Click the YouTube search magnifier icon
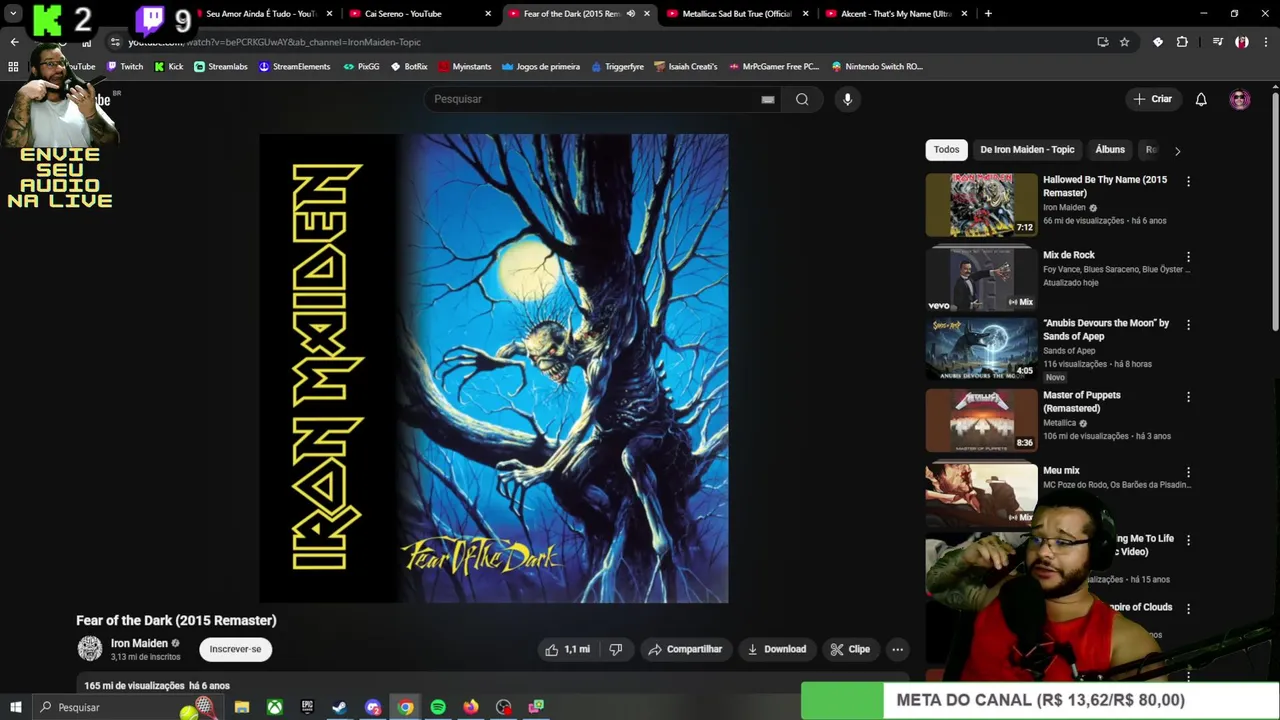Screen dimensions: 1280x720 coord(802,99)
